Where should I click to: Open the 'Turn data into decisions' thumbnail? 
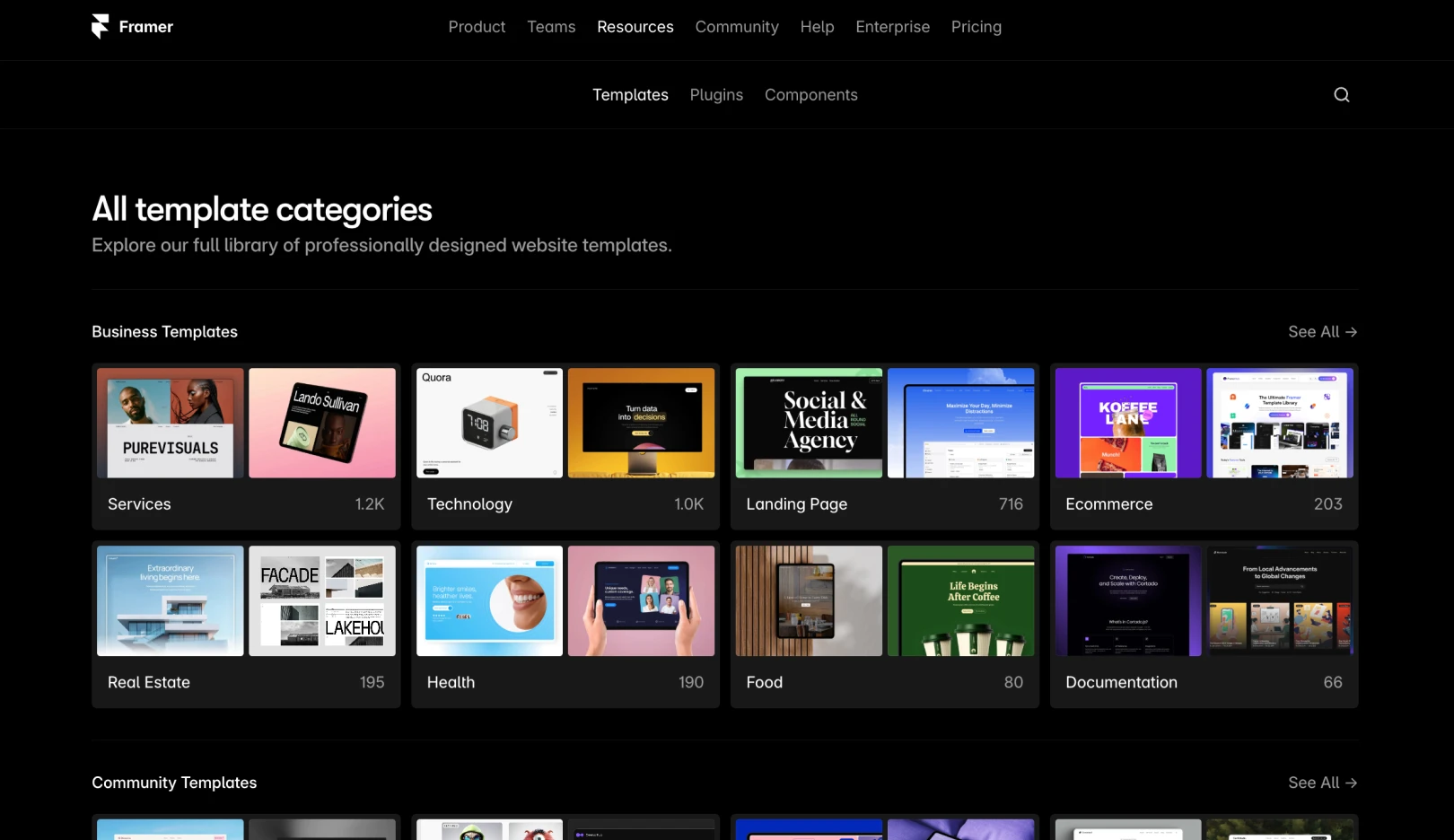click(x=642, y=423)
